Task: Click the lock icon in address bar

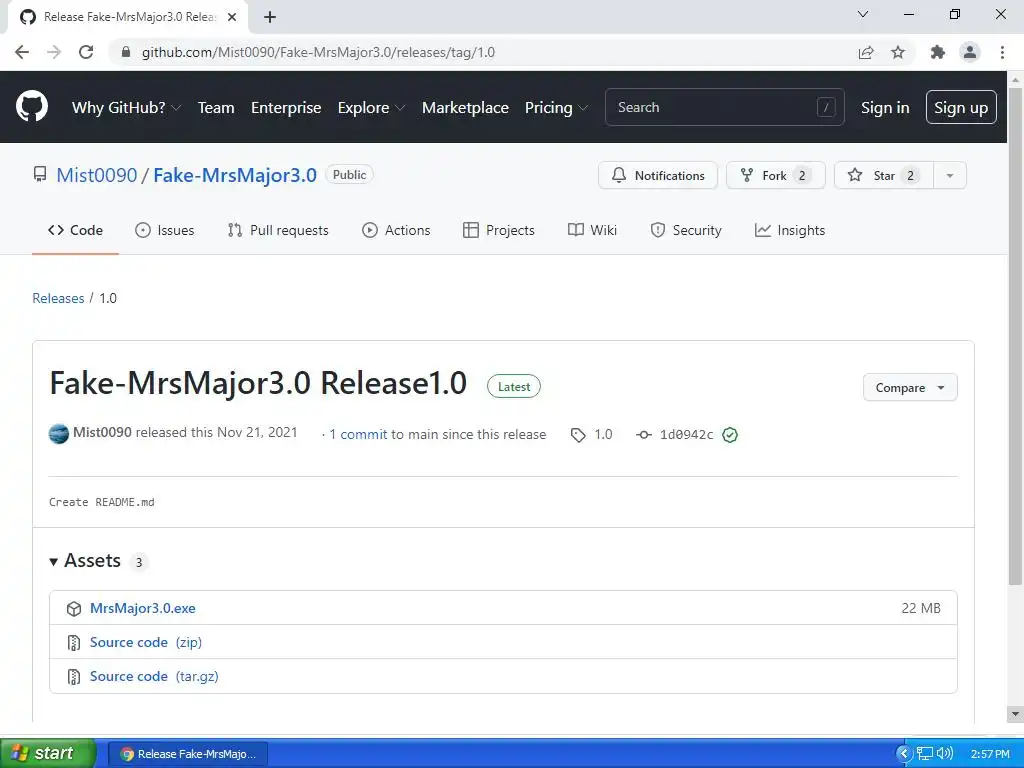Action: point(126,52)
